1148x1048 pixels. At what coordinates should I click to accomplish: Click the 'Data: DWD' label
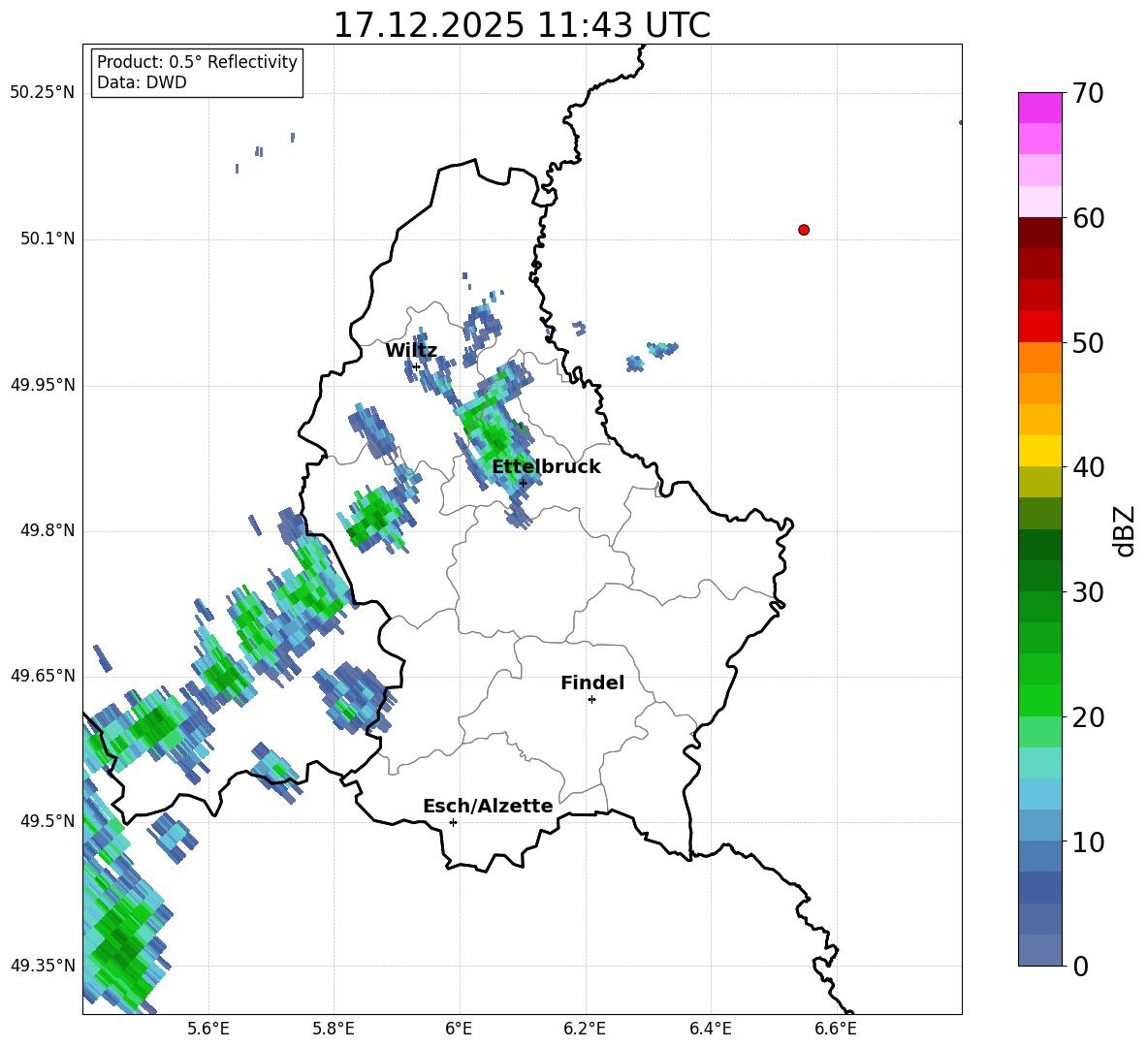pos(142,82)
